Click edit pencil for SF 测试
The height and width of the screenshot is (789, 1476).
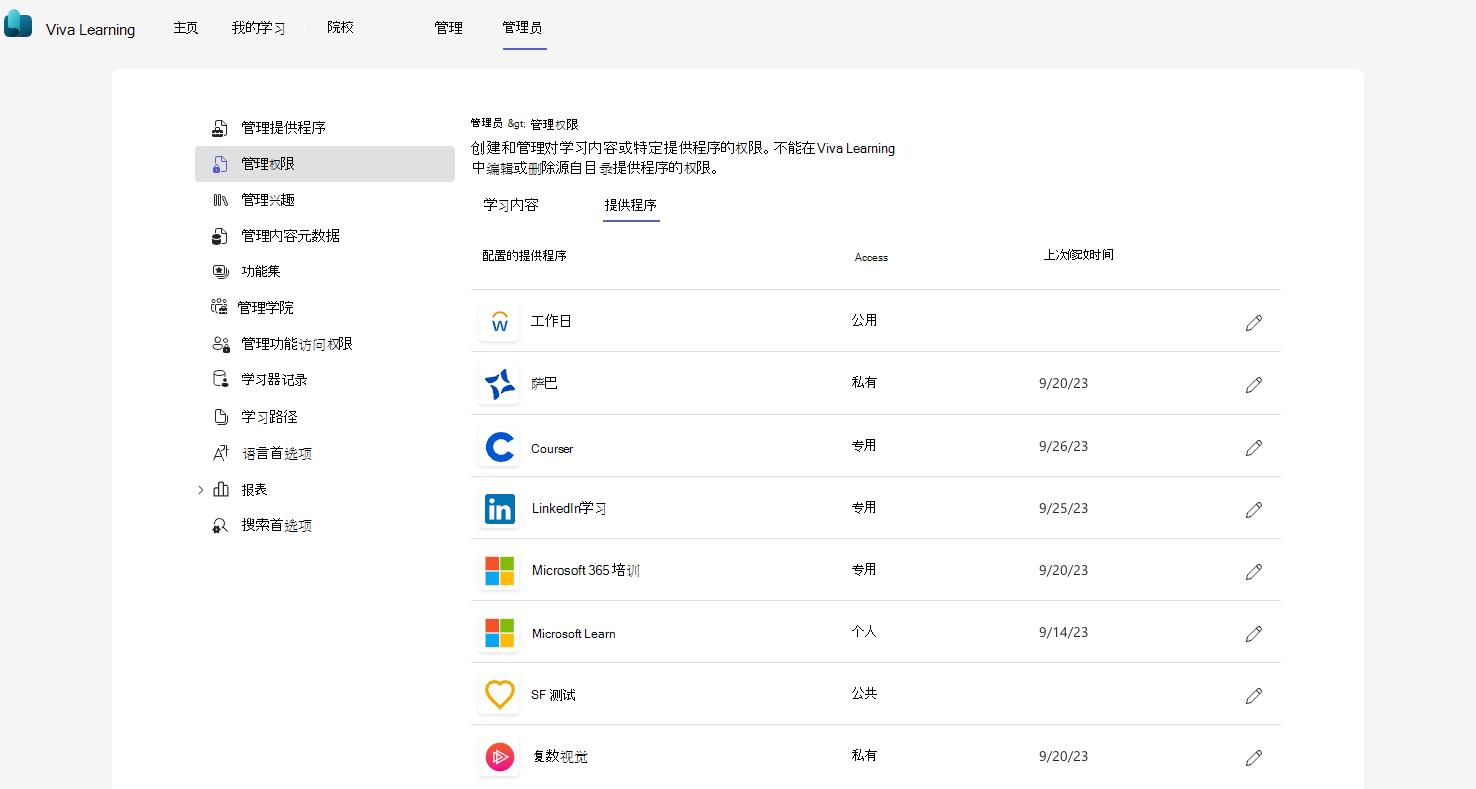tap(1254, 695)
